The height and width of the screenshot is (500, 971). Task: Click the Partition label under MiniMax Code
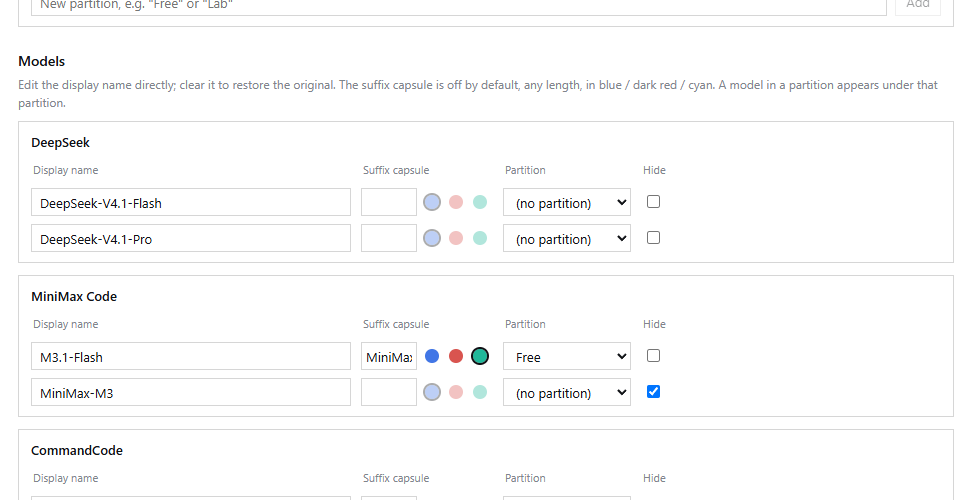click(x=525, y=324)
